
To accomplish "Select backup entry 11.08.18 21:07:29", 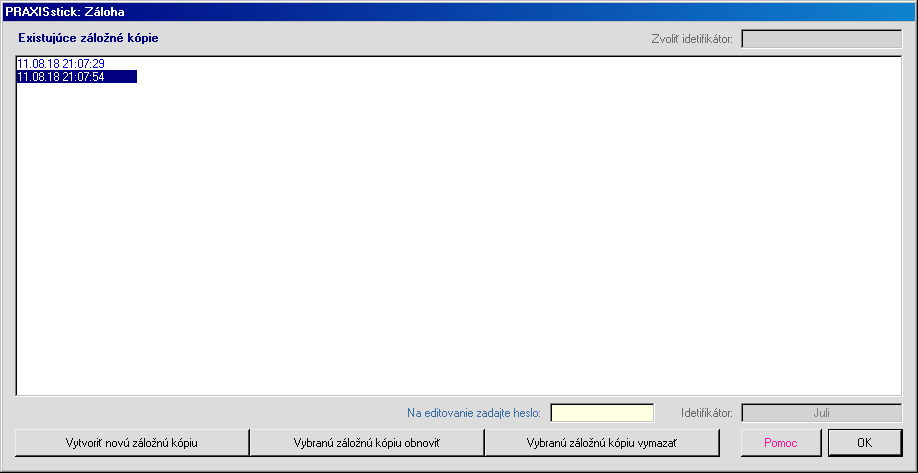I will 61,64.
